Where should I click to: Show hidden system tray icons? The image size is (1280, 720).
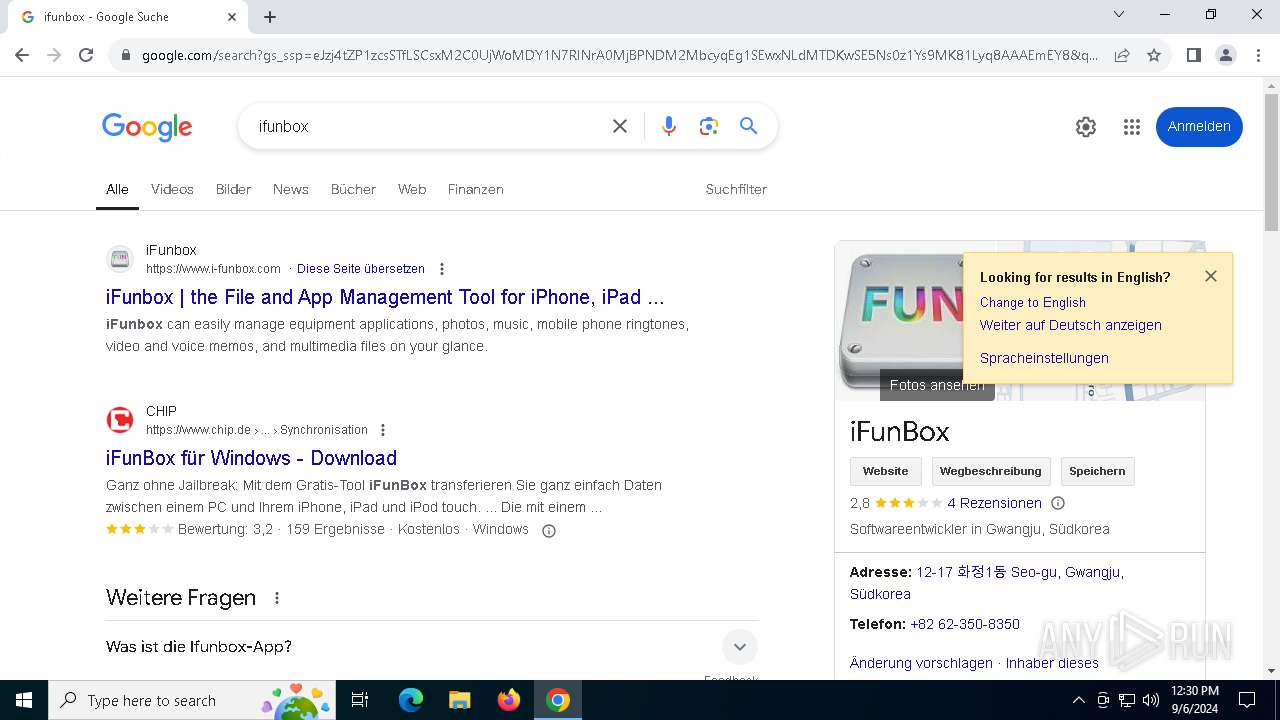[x=1078, y=700]
